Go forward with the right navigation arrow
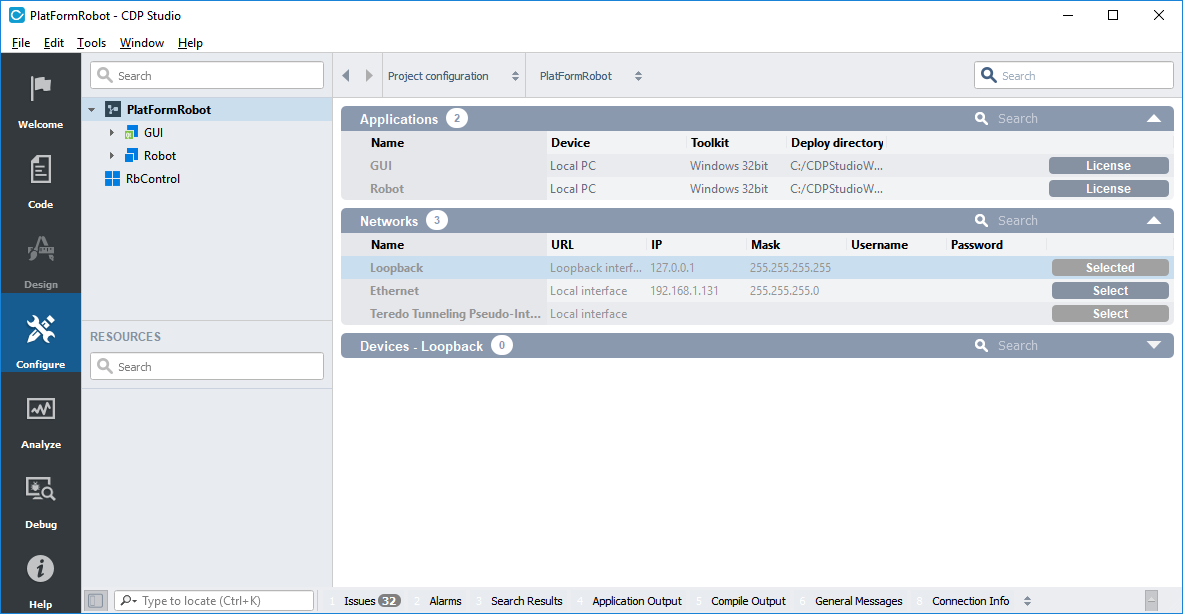 (x=369, y=75)
